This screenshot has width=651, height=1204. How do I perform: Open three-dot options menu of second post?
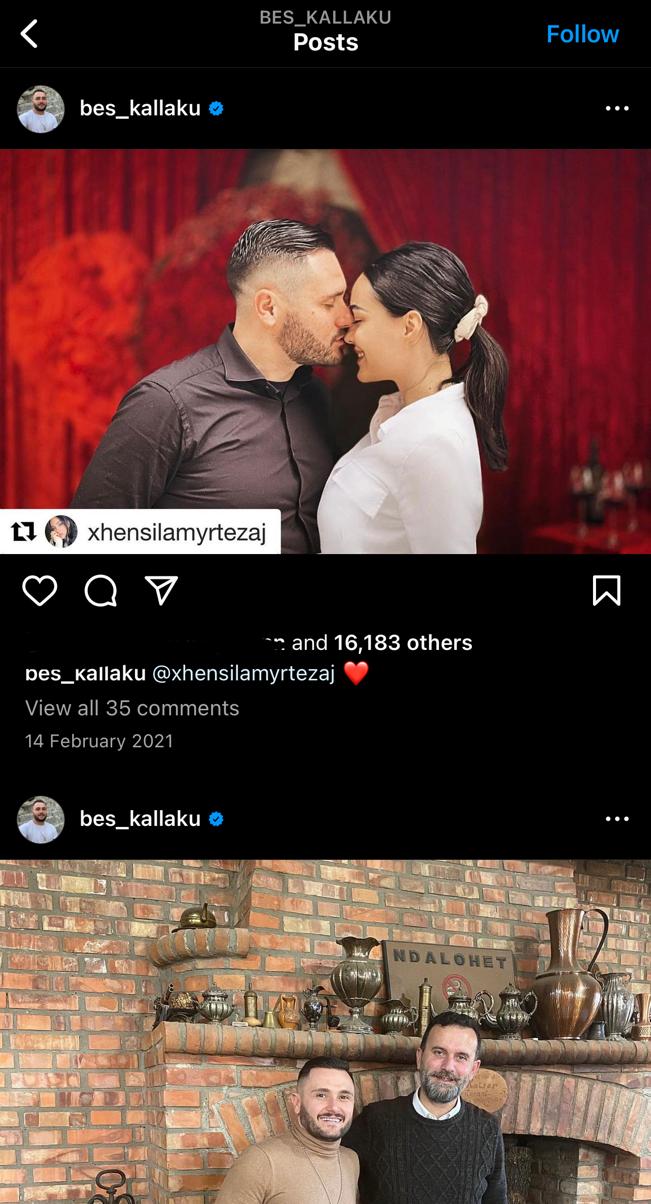617,818
